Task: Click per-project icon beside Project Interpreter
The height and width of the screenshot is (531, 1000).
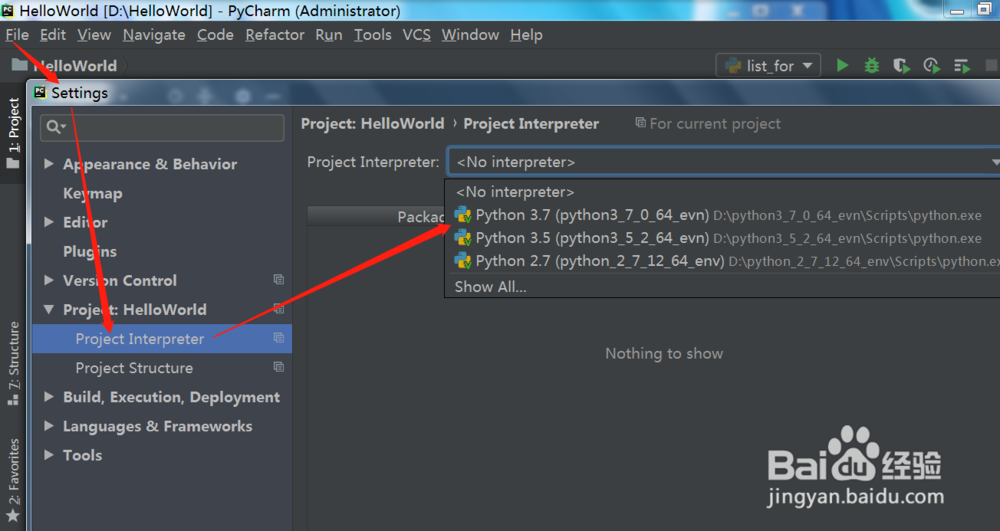Action: point(279,338)
